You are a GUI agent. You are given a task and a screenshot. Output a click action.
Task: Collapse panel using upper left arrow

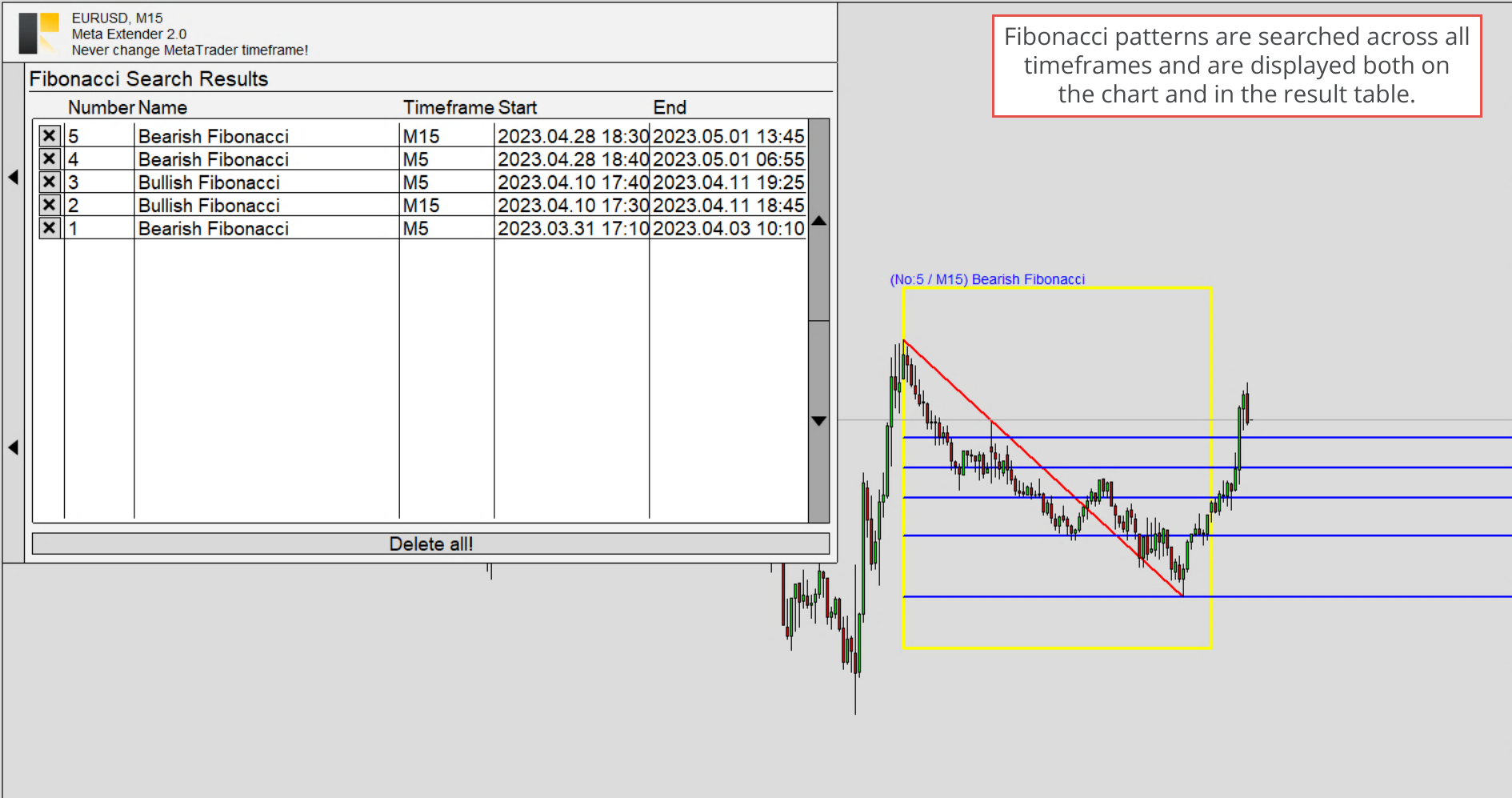(13, 177)
